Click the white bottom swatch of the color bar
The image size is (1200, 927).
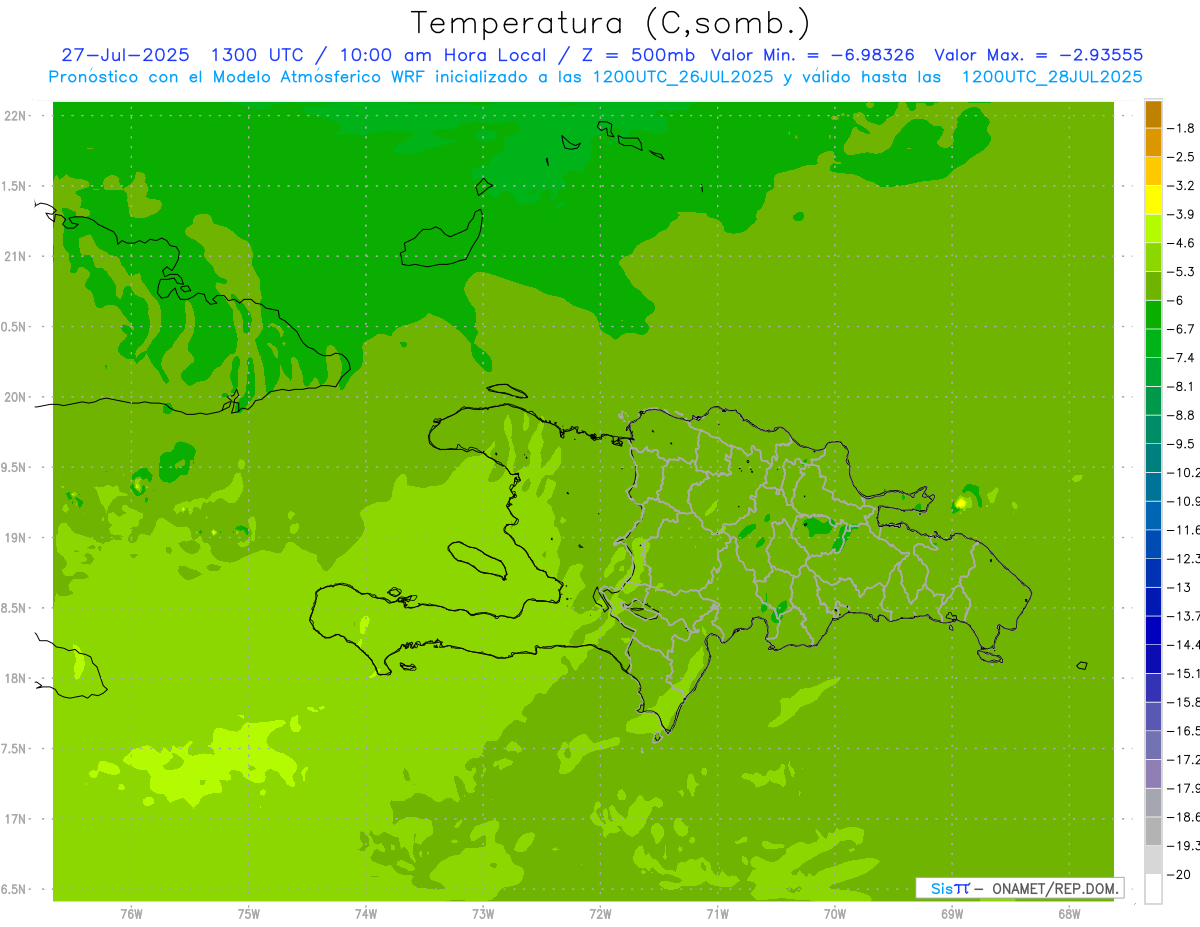click(x=1153, y=889)
